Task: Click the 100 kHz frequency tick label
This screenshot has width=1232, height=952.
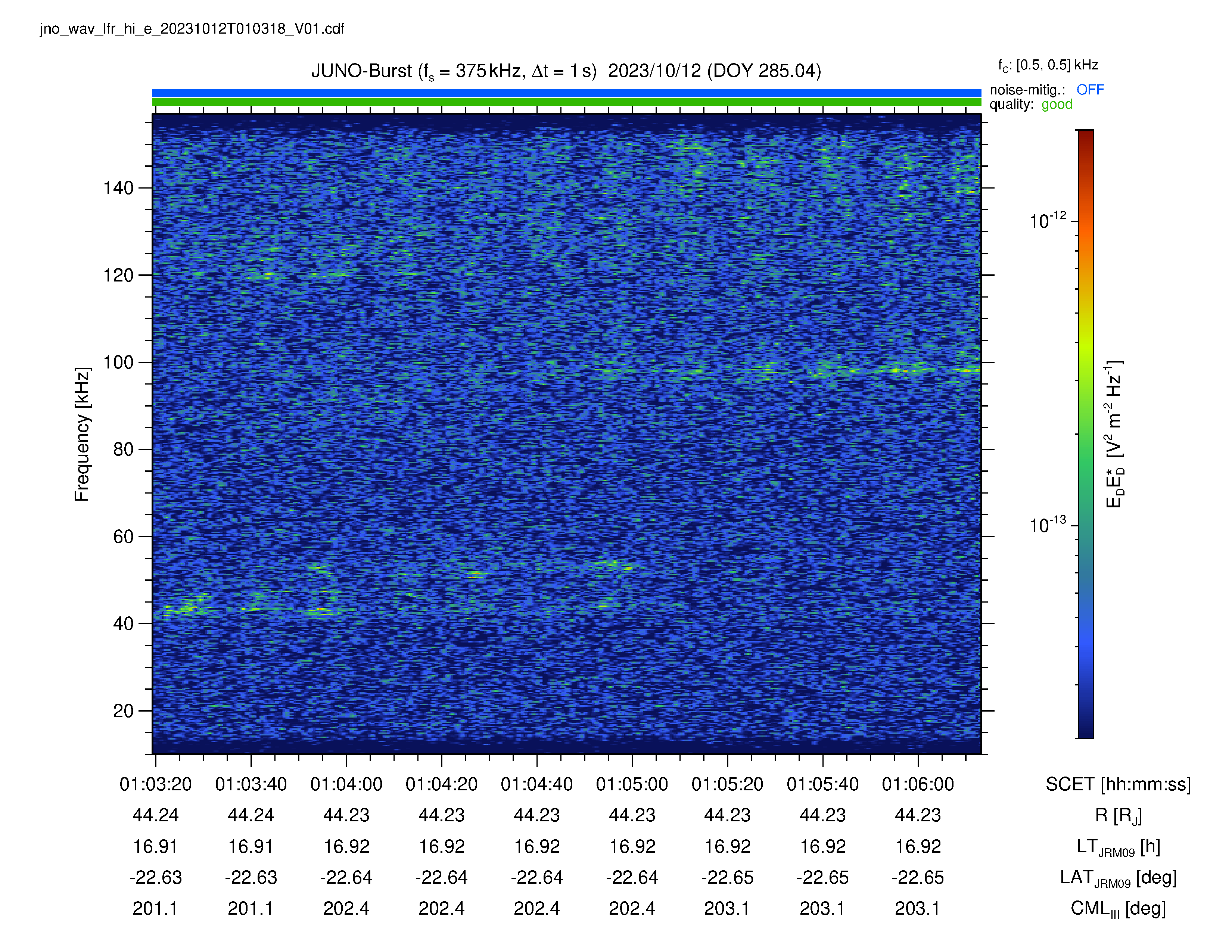Action: (118, 362)
